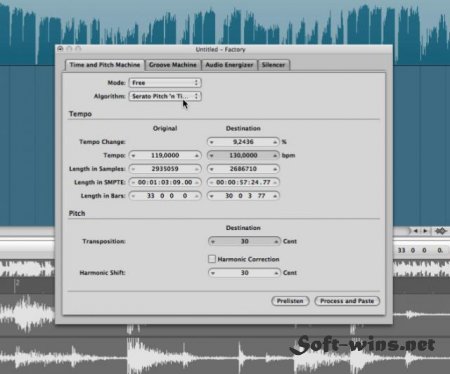Click destination Length in SMPTE field
Screen dimensions: 450x374
click(243, 182)
